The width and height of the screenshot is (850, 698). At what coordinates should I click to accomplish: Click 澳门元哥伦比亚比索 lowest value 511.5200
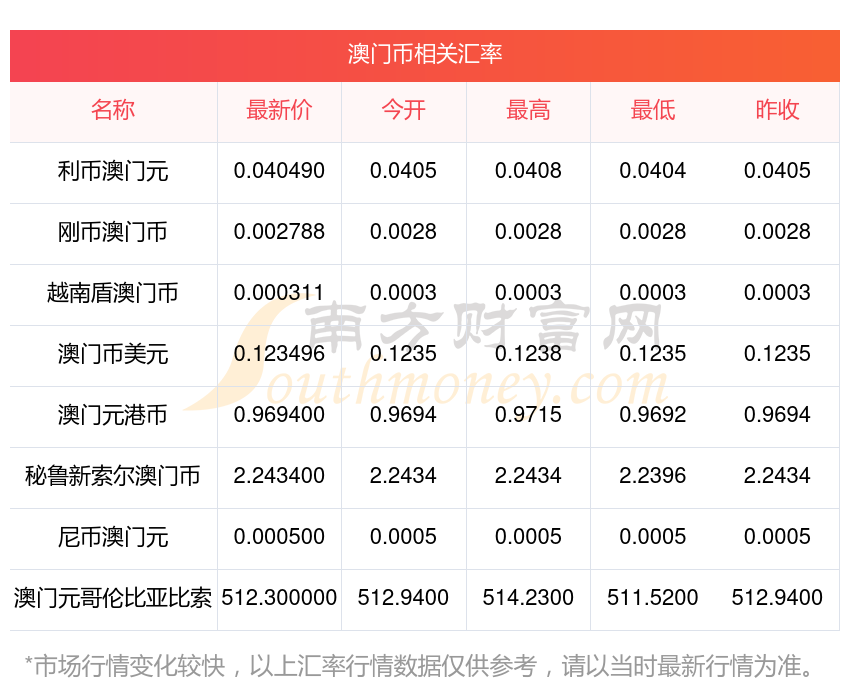pyautogui.click(x=653, y=598)
